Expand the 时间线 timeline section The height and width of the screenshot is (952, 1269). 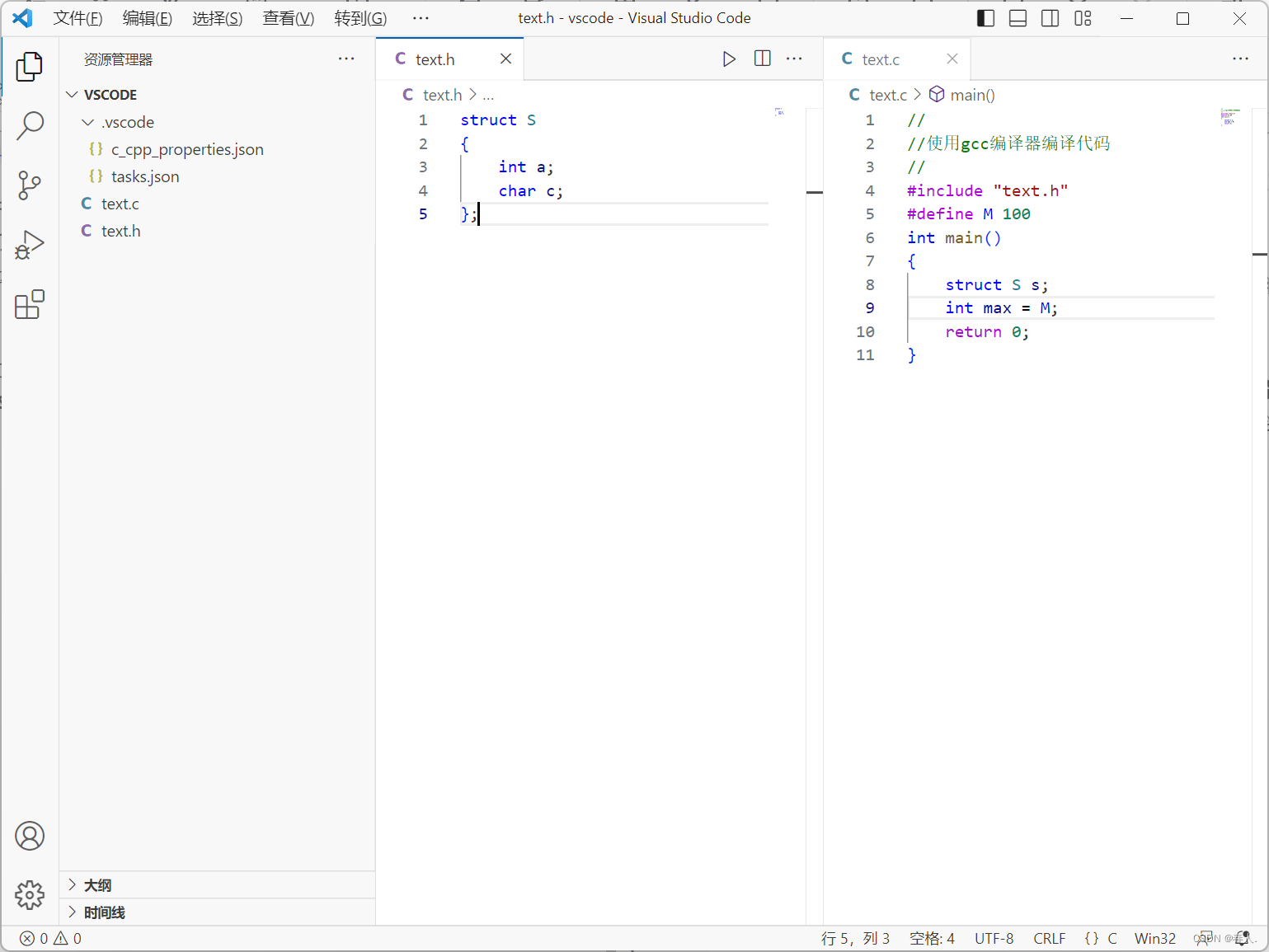pos(73,912)
